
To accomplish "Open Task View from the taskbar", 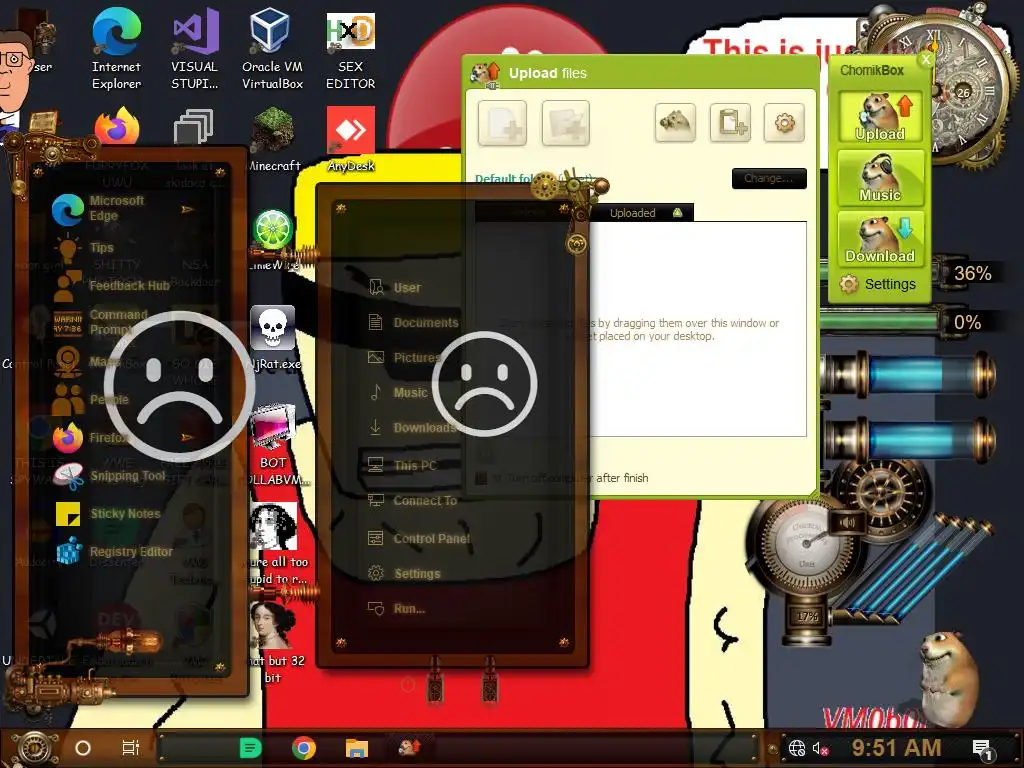I will (x=131, y=748).
